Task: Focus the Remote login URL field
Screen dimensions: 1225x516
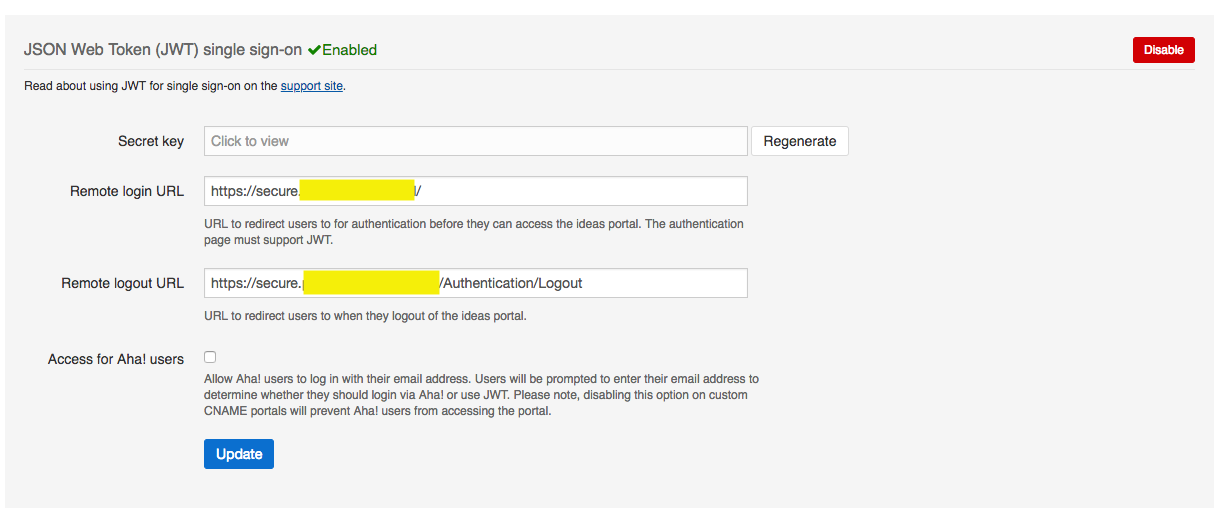Action: pos(476,191)
